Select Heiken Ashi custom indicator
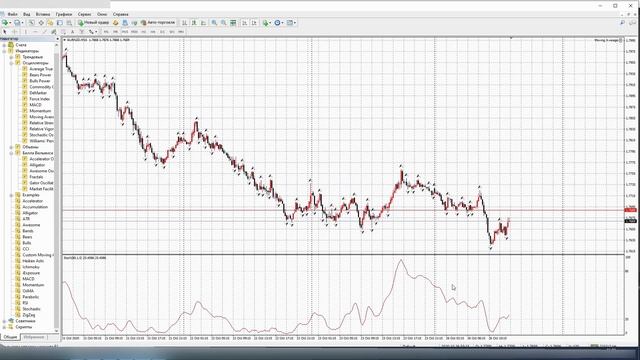 [33, 261]
